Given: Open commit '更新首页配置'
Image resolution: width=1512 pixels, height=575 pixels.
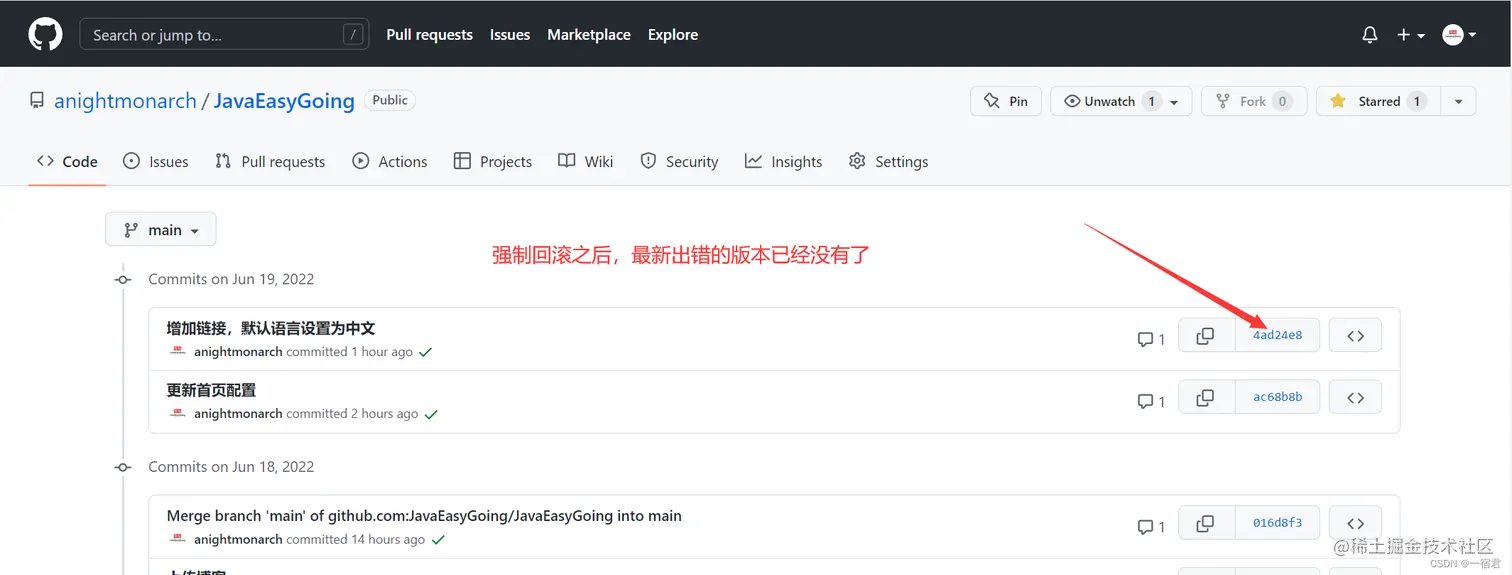Looking at the screenshot, I should point(211,390).
